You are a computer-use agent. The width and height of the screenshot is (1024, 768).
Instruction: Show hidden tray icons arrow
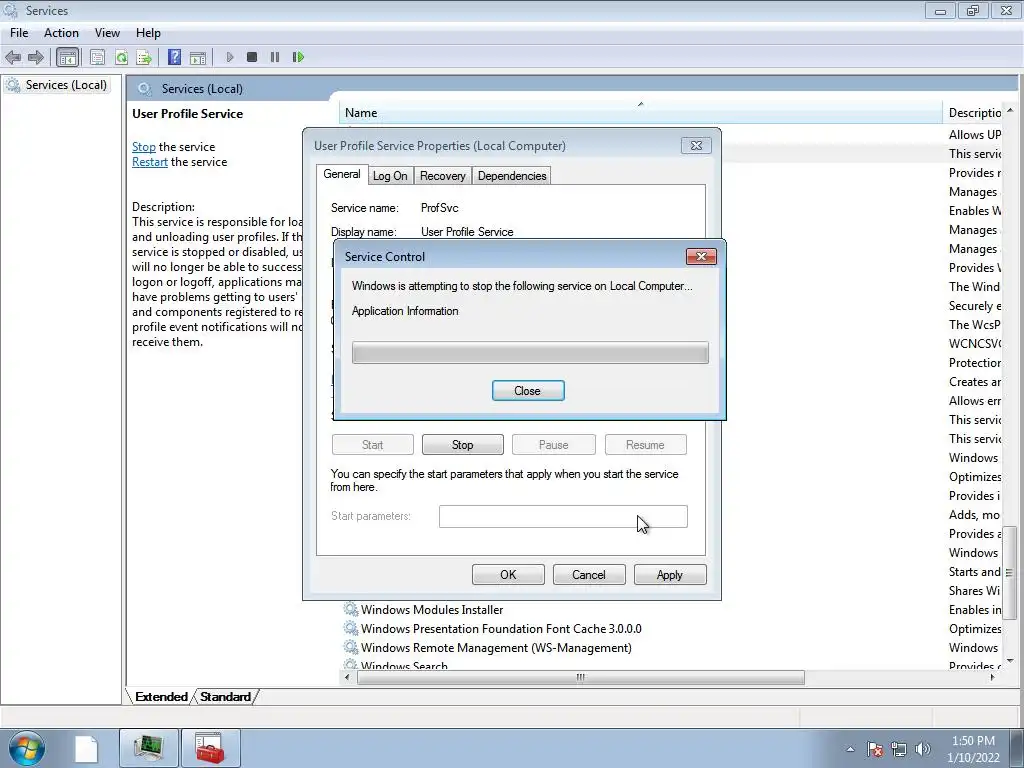pyautogui.click(x=850, y=749)
